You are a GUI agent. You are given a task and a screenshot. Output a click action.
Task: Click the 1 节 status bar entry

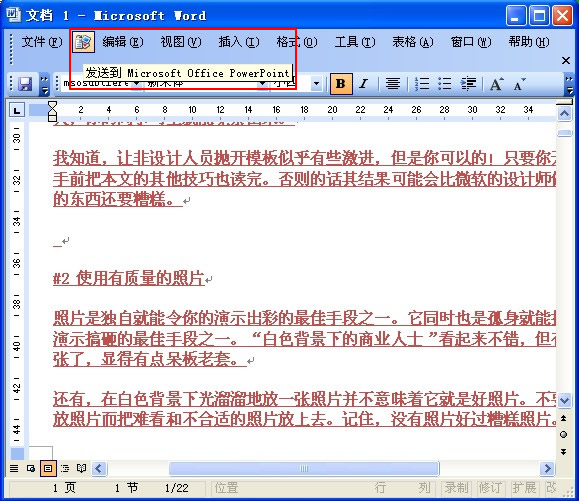(x=126, y=488)
